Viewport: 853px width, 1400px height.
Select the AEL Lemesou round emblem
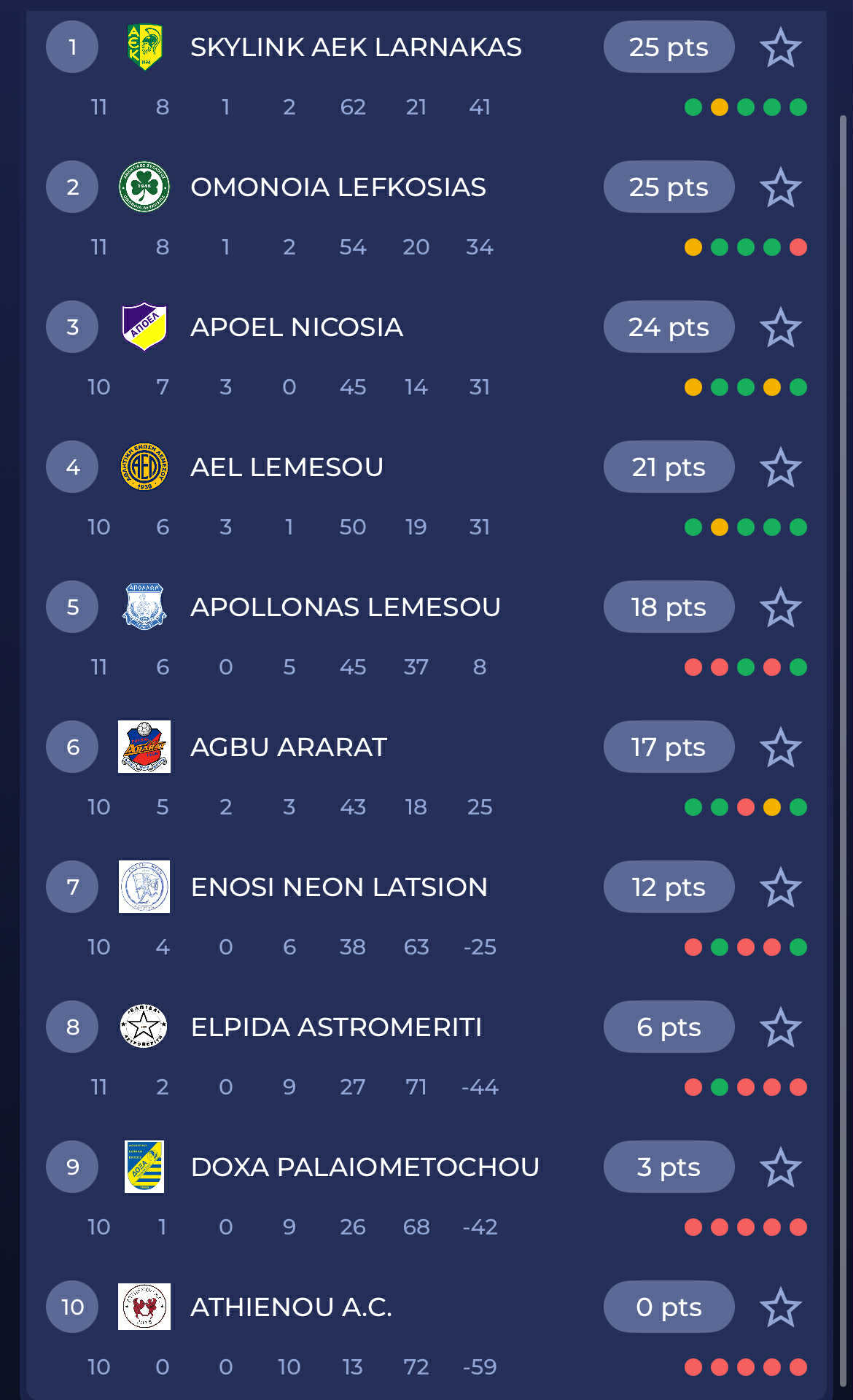click(x=144, y=467)
